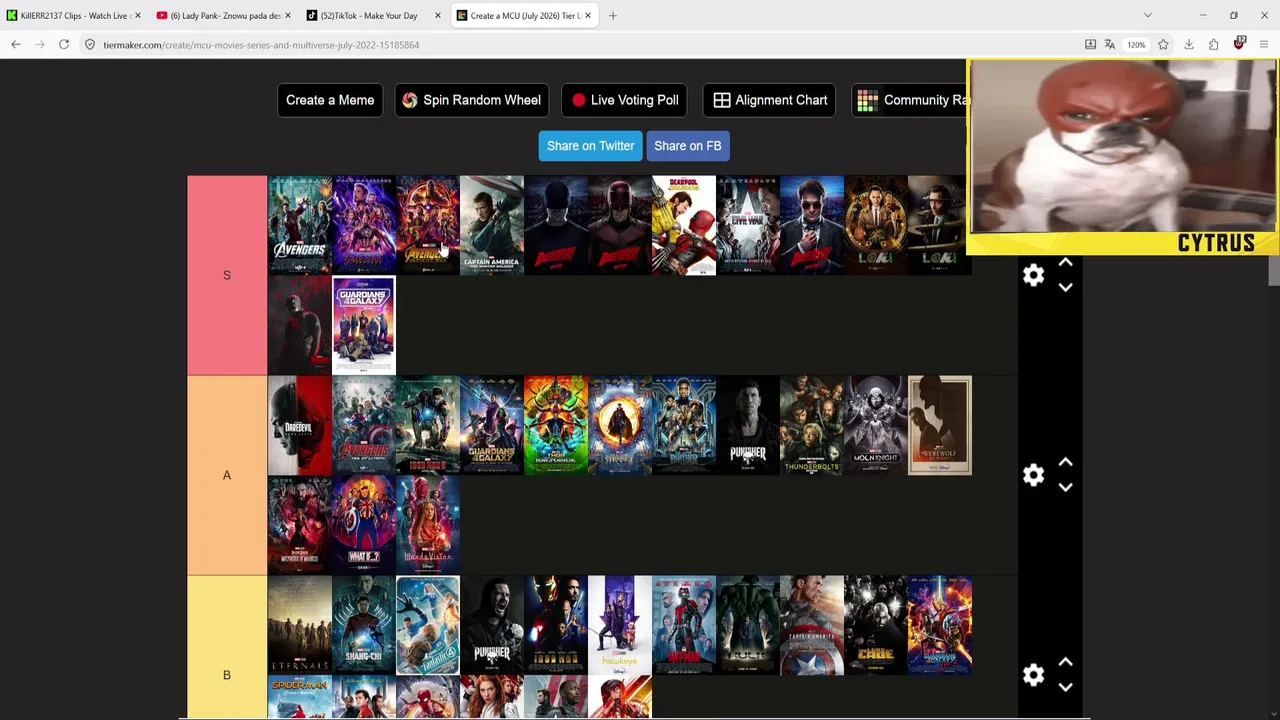Open the Spin Random Wheel button

(471, 100)
